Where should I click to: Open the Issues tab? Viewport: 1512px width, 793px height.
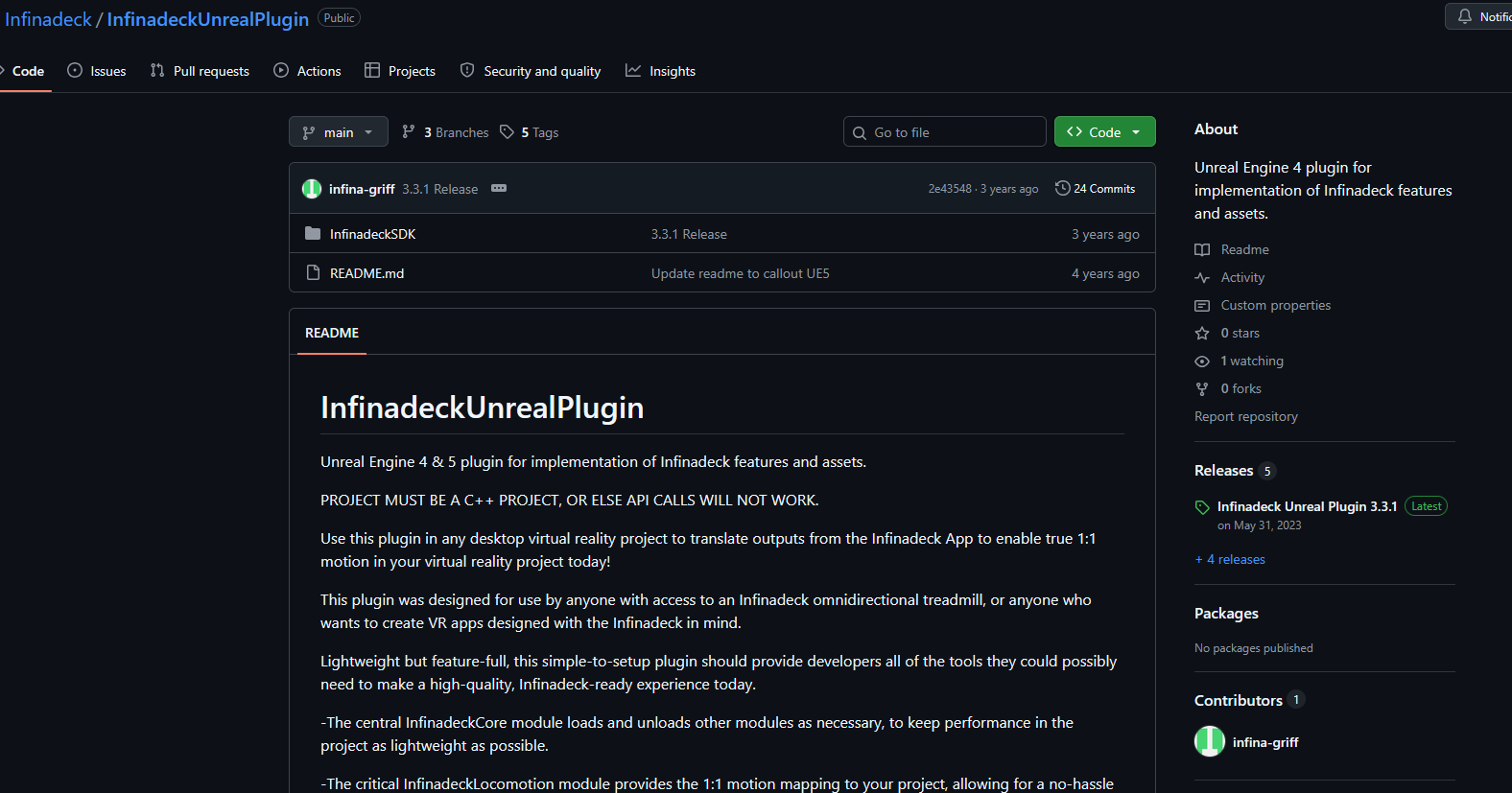point(97,71)
